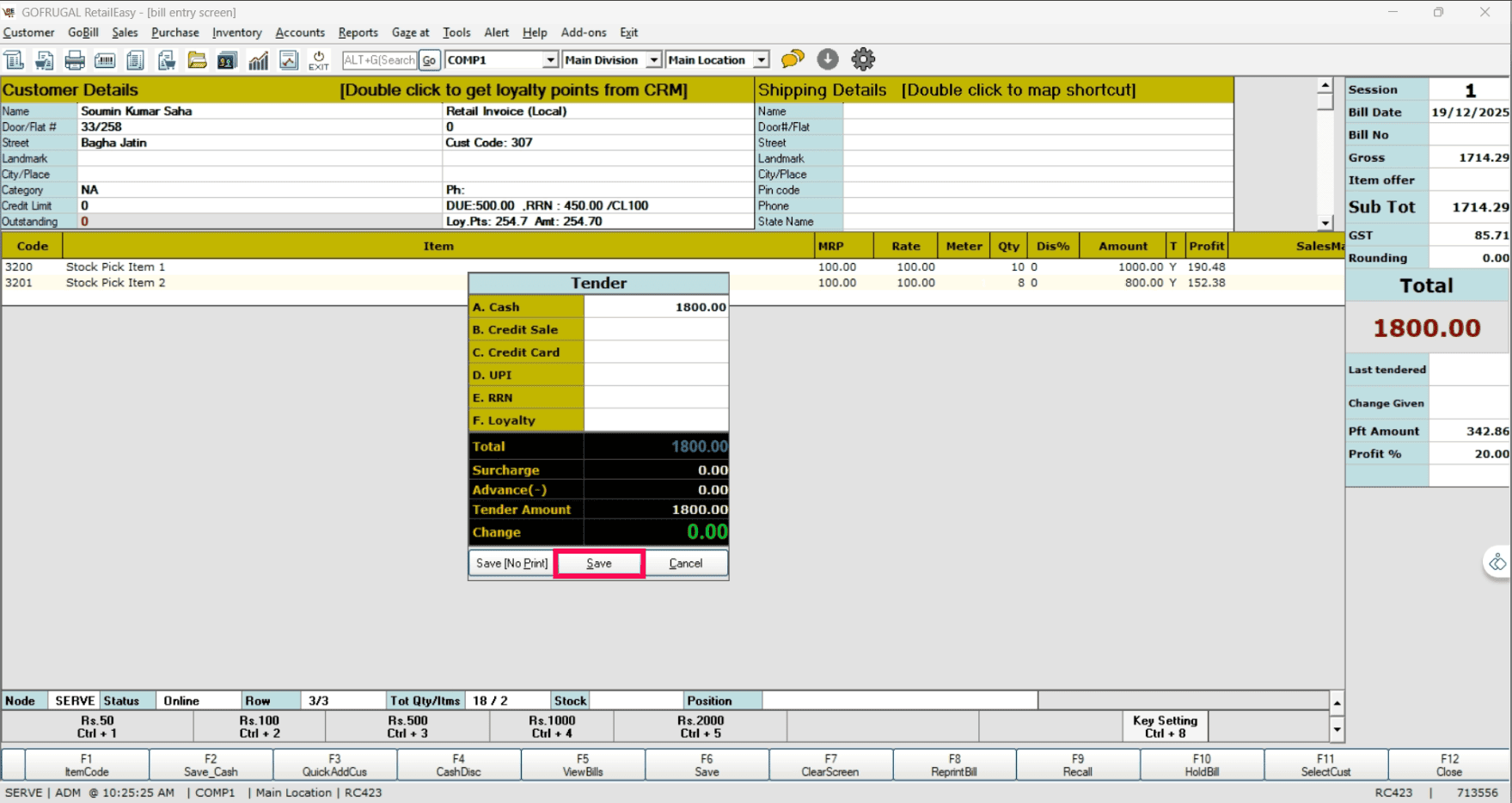This screenshot has height=803, width=1512.
Task: Click the F2 Save_Cash function button
Action: [x=211, y=765]
